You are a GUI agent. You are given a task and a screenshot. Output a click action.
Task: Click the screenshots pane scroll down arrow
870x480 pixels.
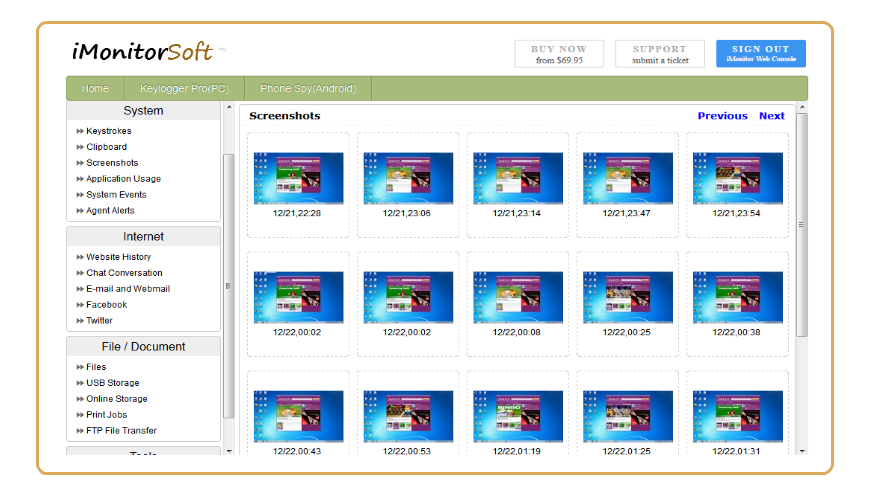click(x=802, y=451)
